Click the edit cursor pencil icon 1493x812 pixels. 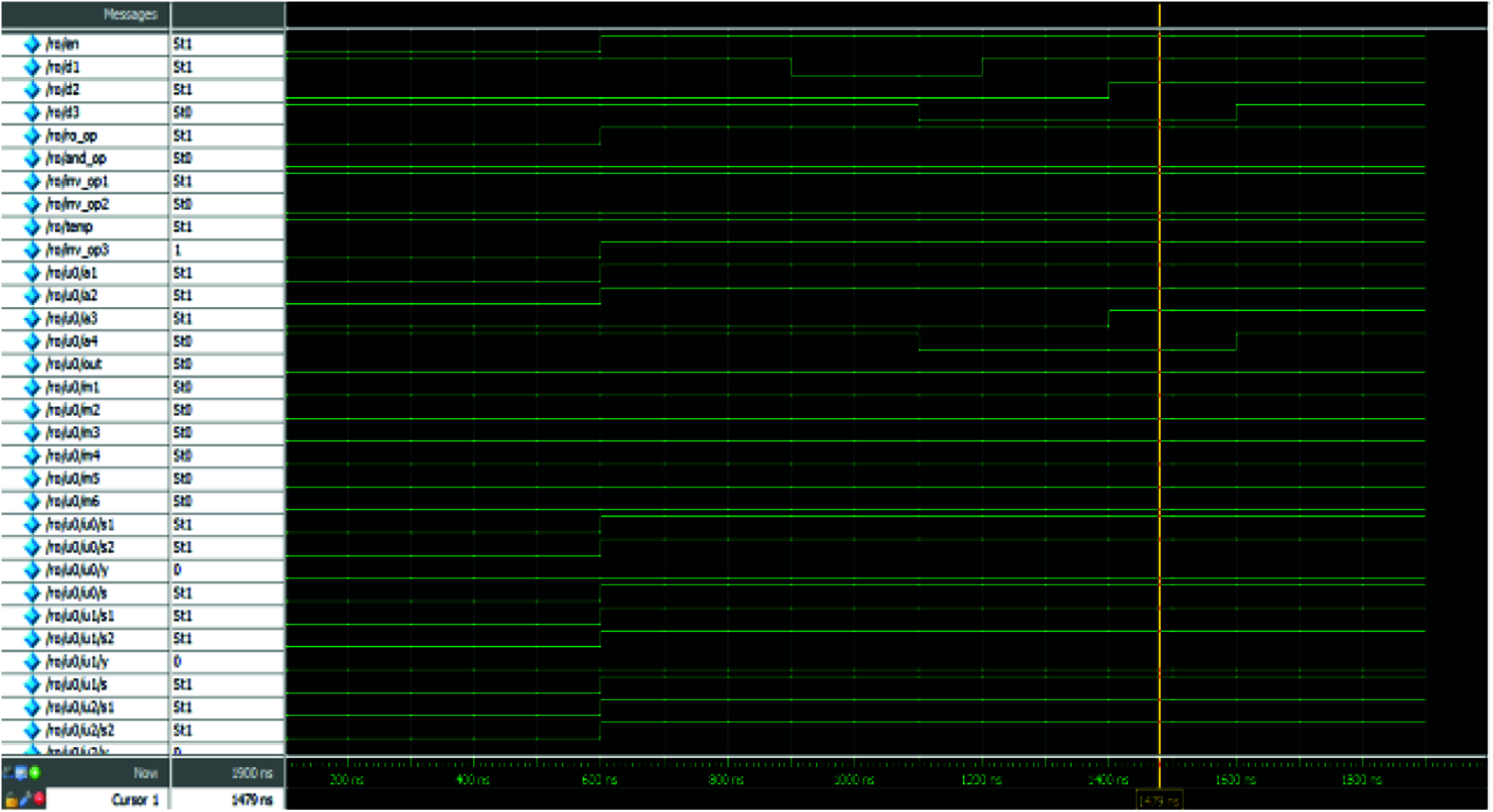pyautogui.click(x=25, y=800)
